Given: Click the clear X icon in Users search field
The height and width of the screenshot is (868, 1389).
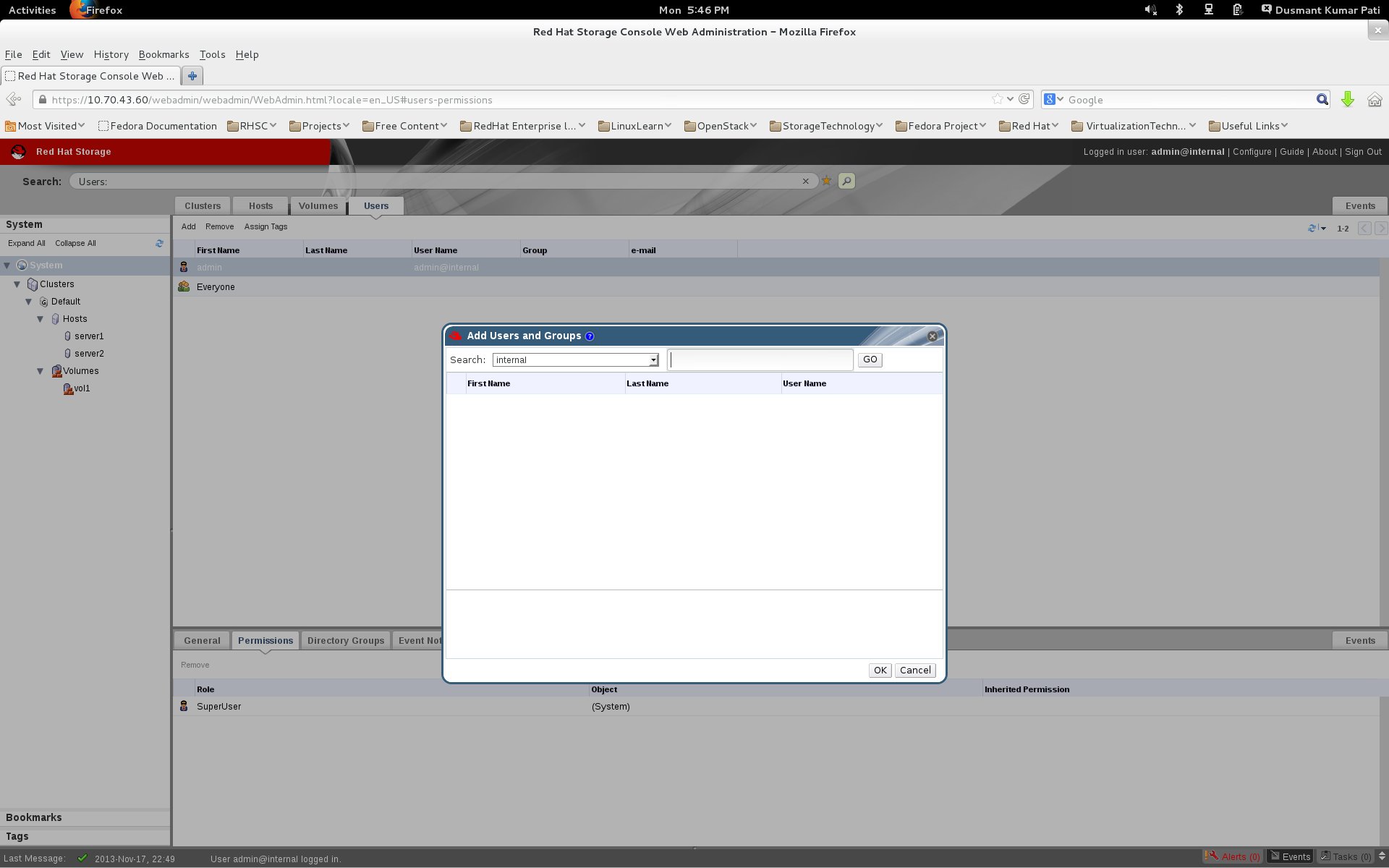Looking at the screenshot, I should (805, 182).
